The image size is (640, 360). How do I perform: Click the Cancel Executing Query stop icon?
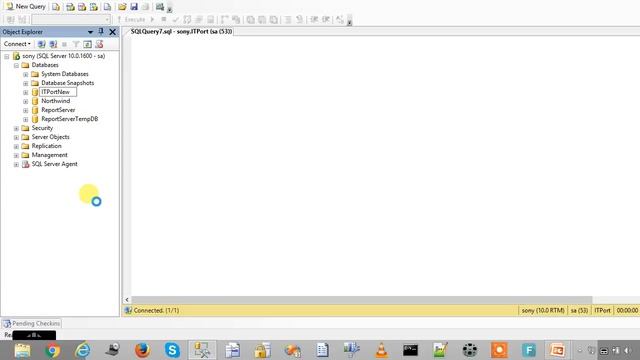(x=164, y=19)
